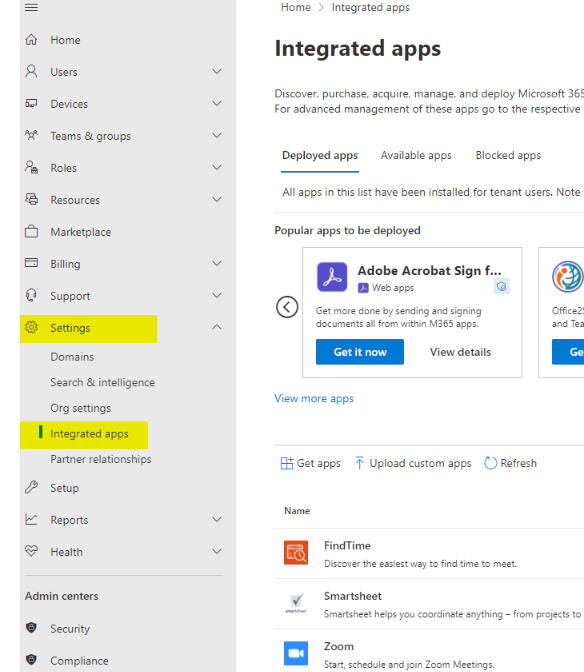The image size is (584, 672).
Task: Expand the Users menu chevron
Action: (217, 71)
